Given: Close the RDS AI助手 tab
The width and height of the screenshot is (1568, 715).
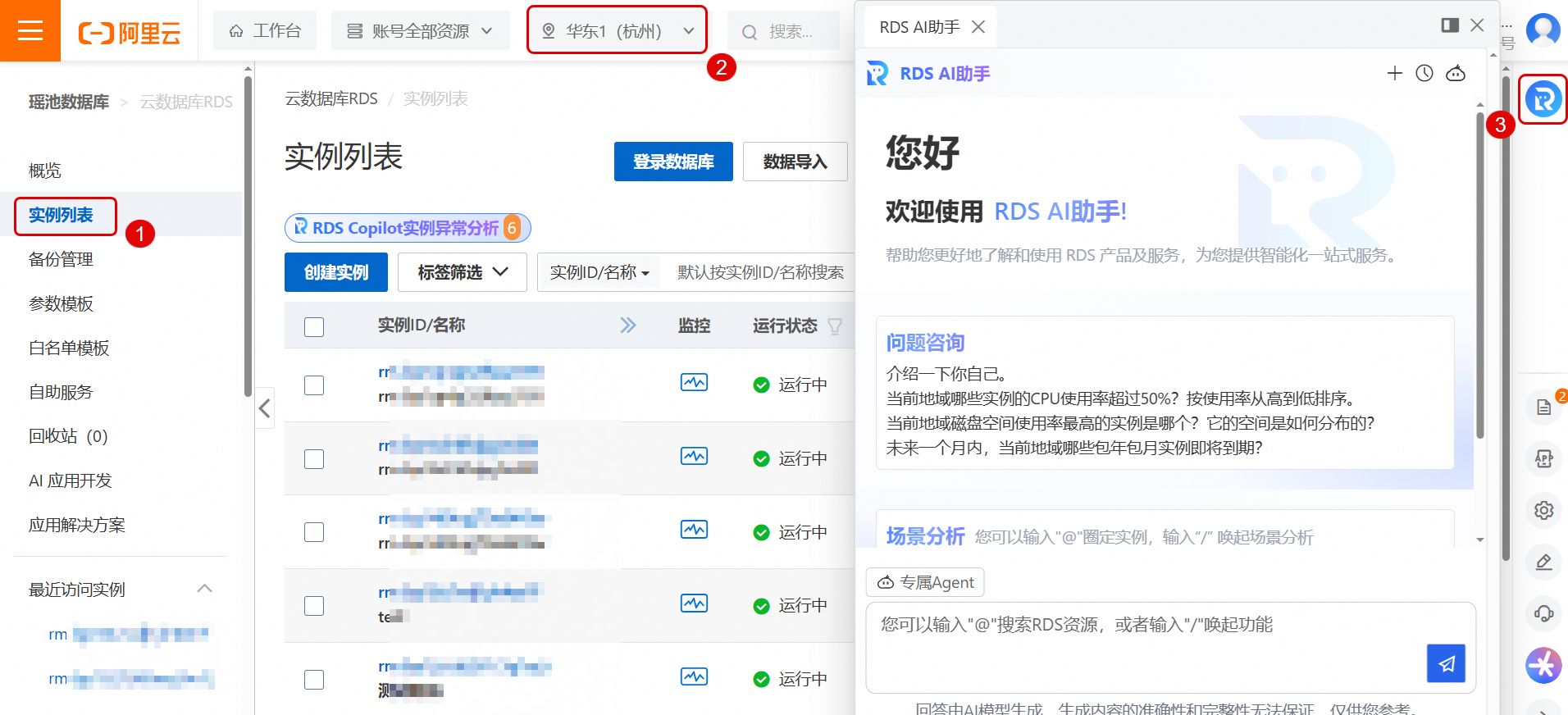Looking at the screenshot, I should click(978, 27).
